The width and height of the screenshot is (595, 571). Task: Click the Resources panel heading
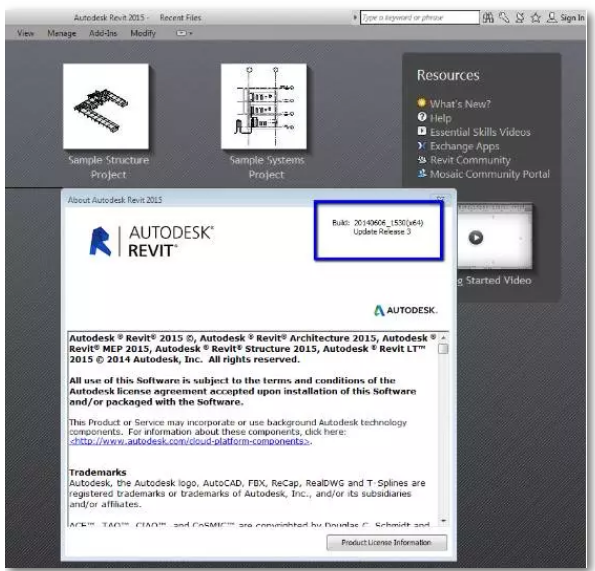[x=448, y=75]
